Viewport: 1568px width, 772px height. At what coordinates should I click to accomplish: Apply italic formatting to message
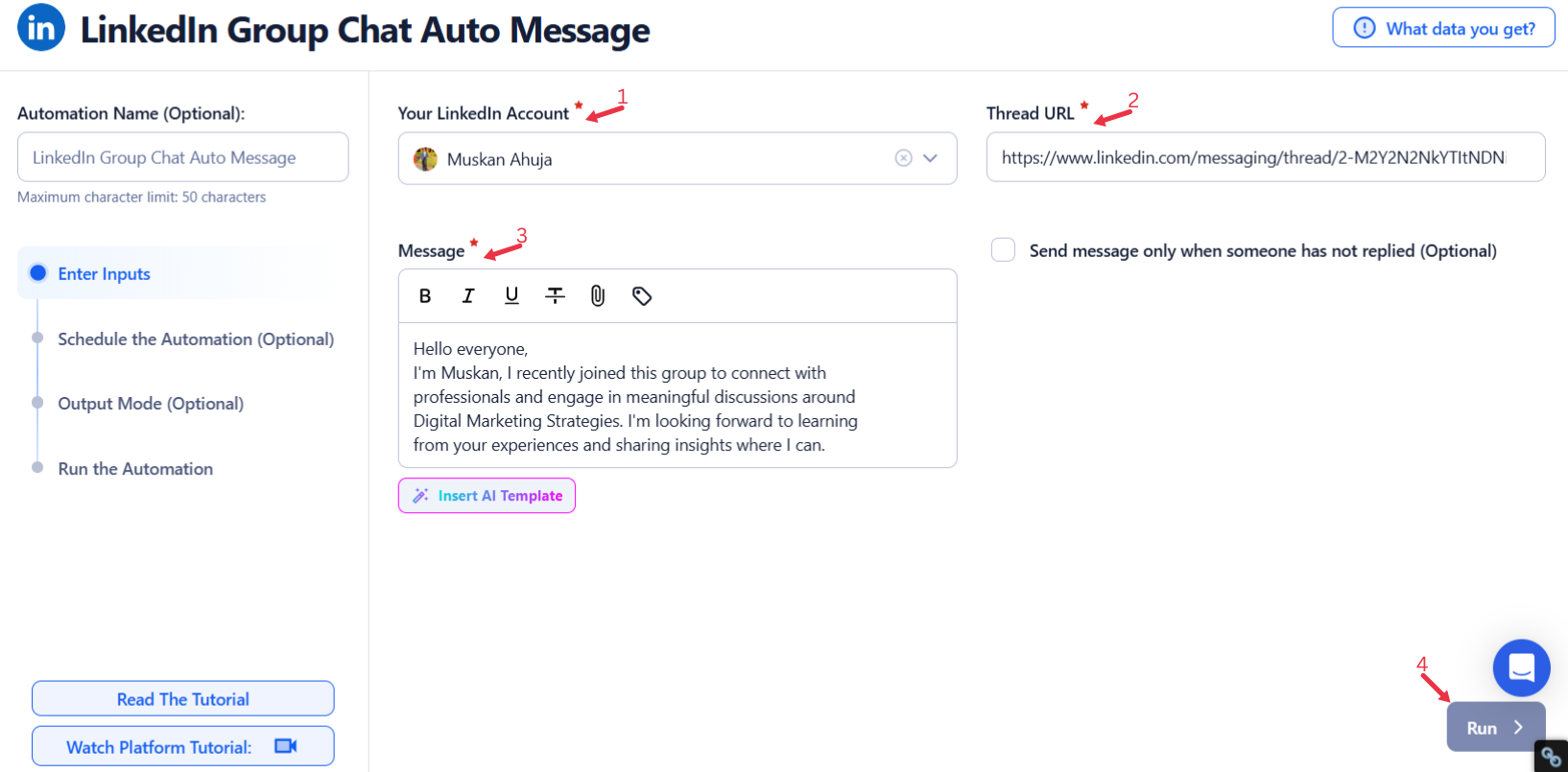(x=468, y=296)
